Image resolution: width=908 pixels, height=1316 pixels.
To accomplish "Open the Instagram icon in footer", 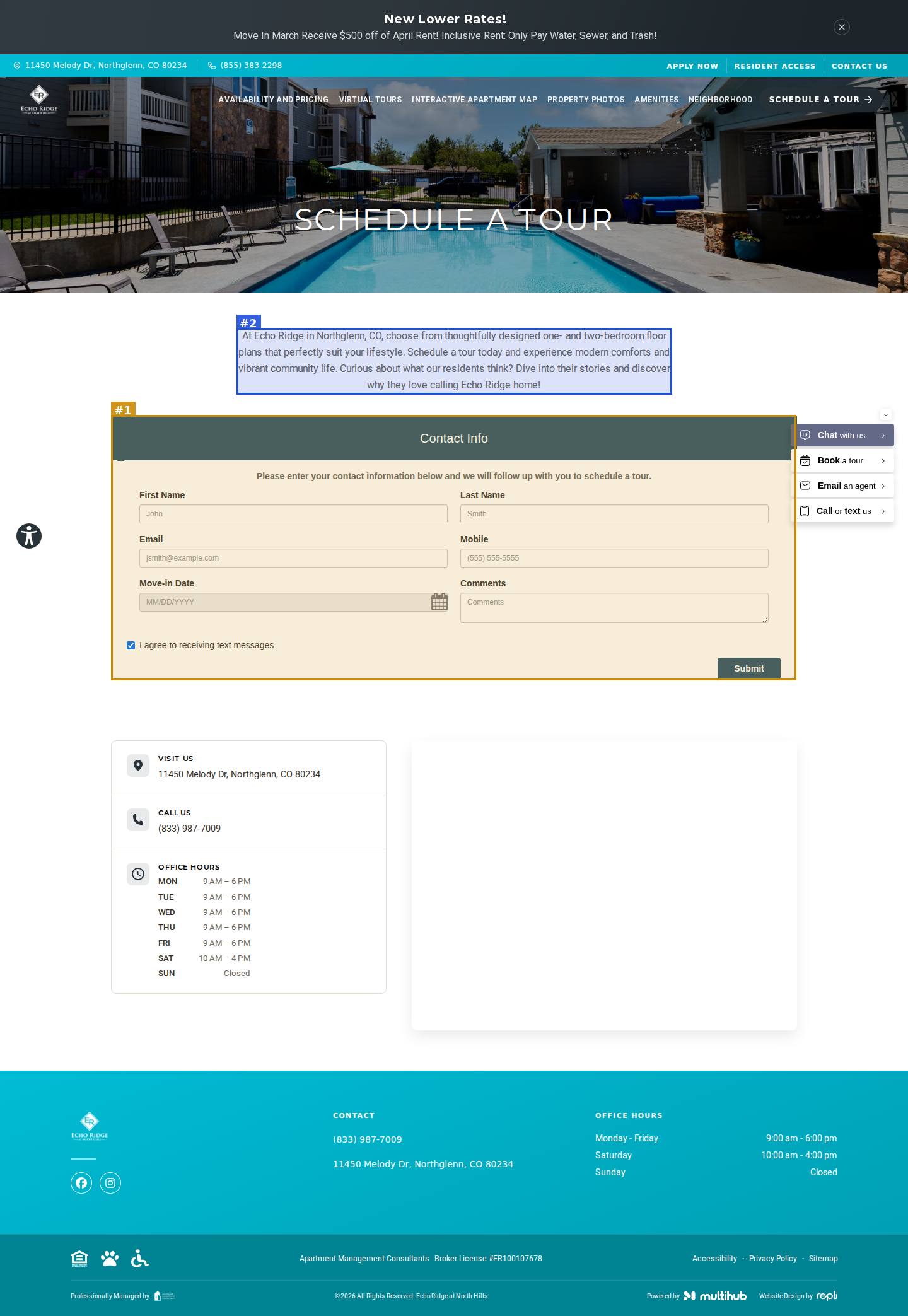I will point(110,1183).
